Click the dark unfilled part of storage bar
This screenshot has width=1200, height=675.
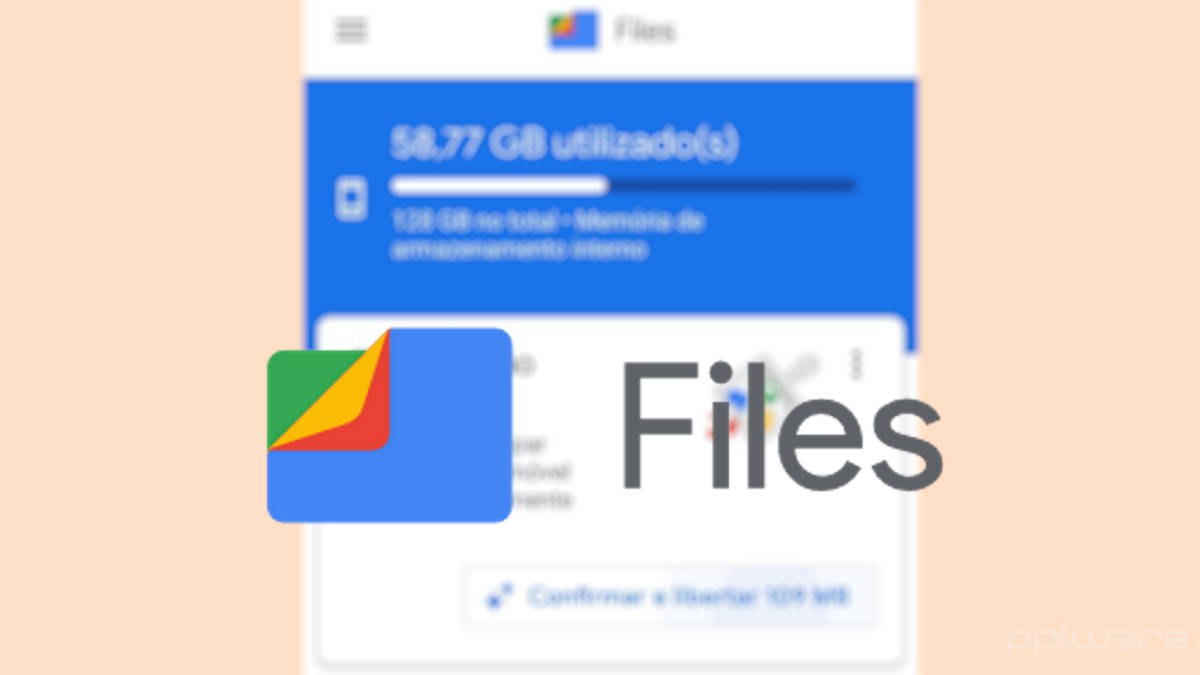coord(732,185)
